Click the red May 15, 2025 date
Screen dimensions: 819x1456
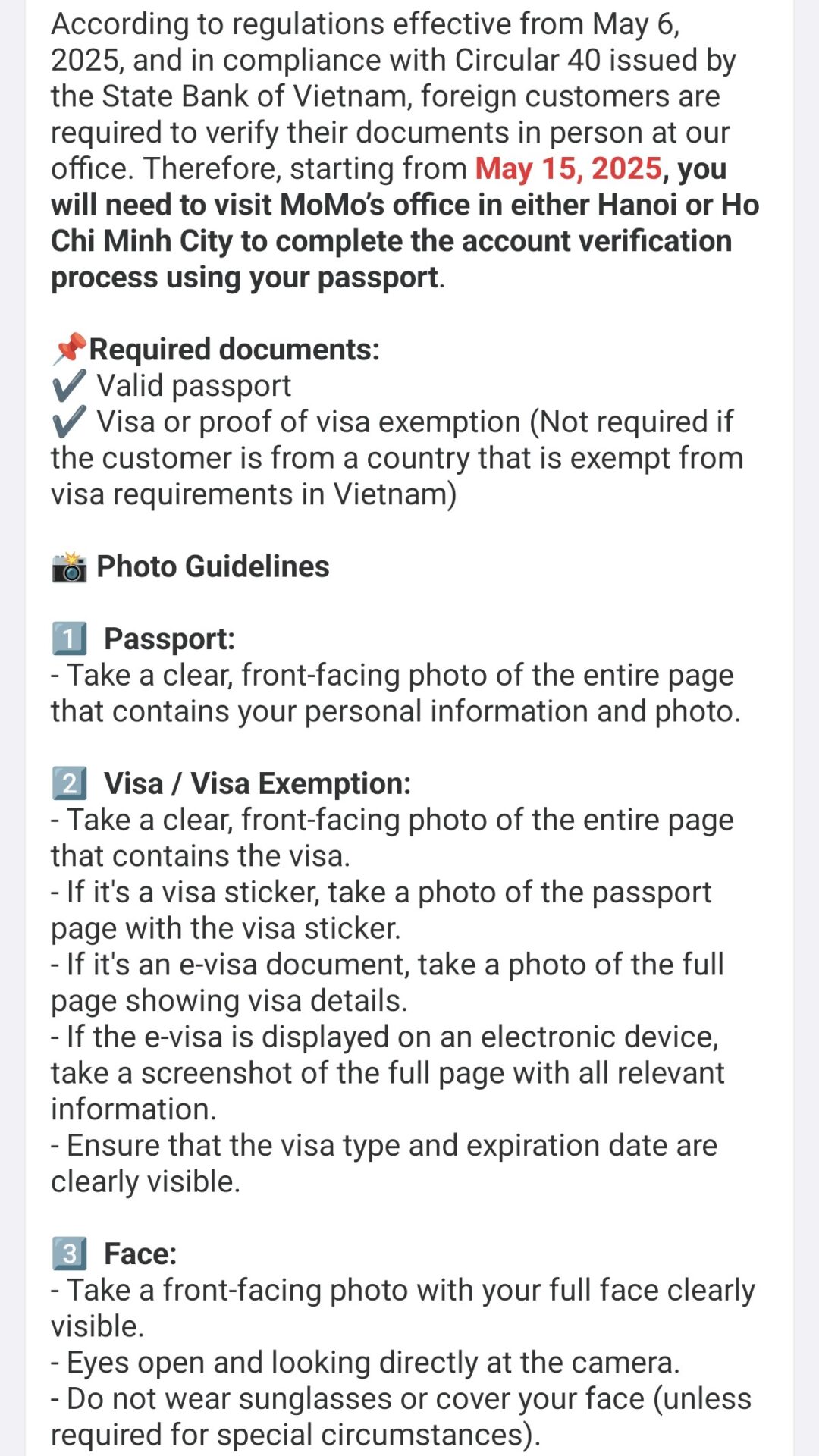pyautogui.click(x=569, y=168)
